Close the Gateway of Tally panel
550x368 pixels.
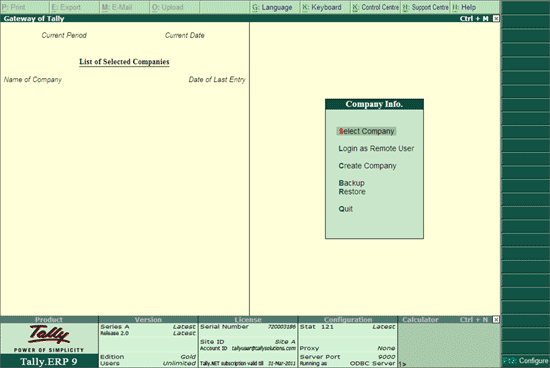tap(496, 19)
